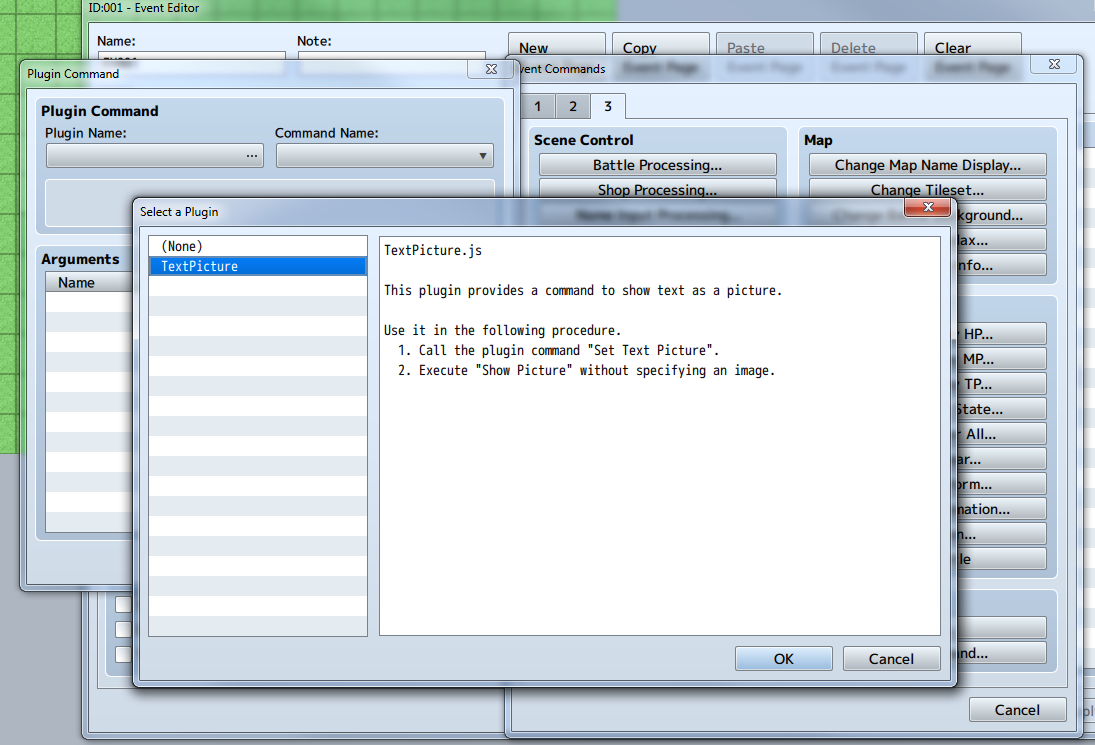
Task: Open Change Tileset command
Action: point(927,189)
